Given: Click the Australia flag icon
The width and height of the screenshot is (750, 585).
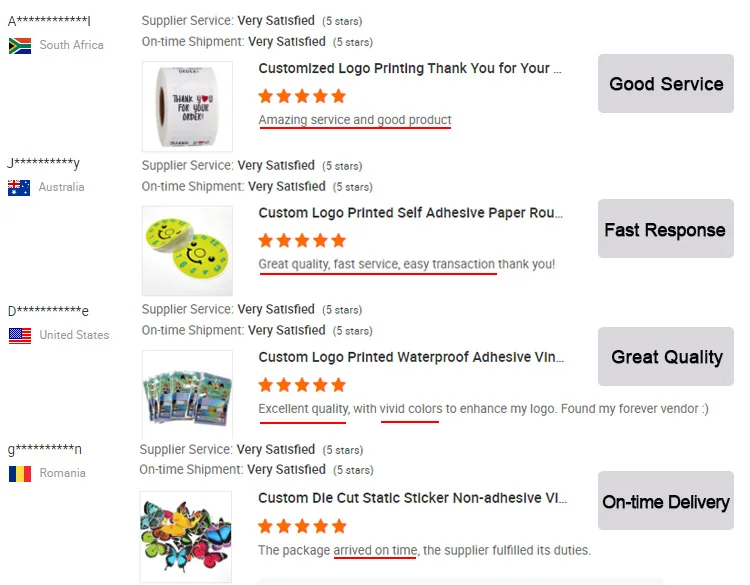Looking at the screenshot, I should click(19, 188).
